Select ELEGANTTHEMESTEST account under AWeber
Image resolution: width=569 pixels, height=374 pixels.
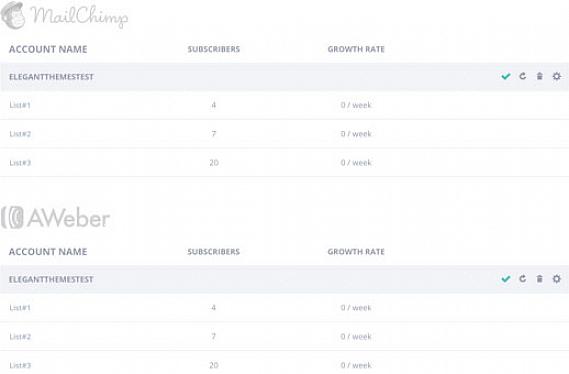(x=51, y=279)
